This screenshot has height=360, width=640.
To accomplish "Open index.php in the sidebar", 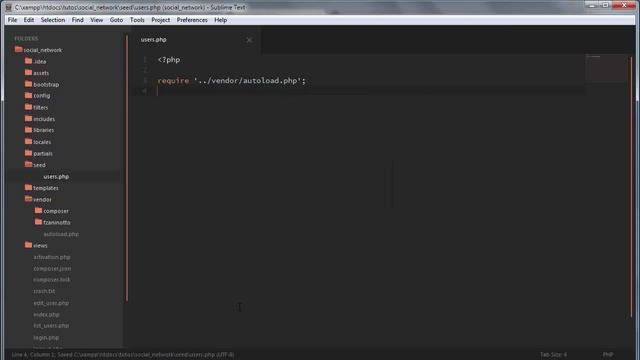I will pos(47,315).
